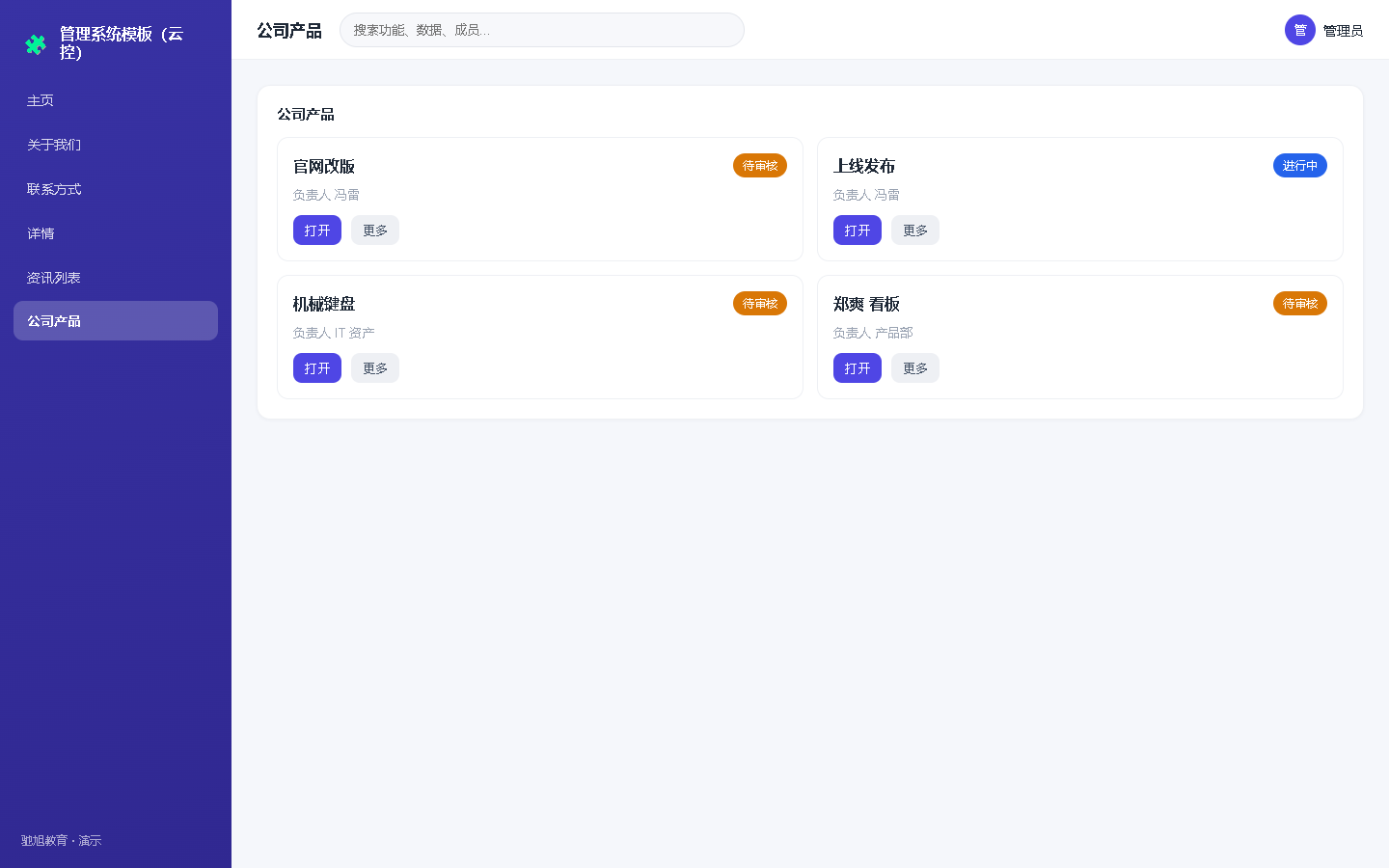Navigate to 资讯列表 in sidebar
The image size is (1389, 868).
(116, 278)
